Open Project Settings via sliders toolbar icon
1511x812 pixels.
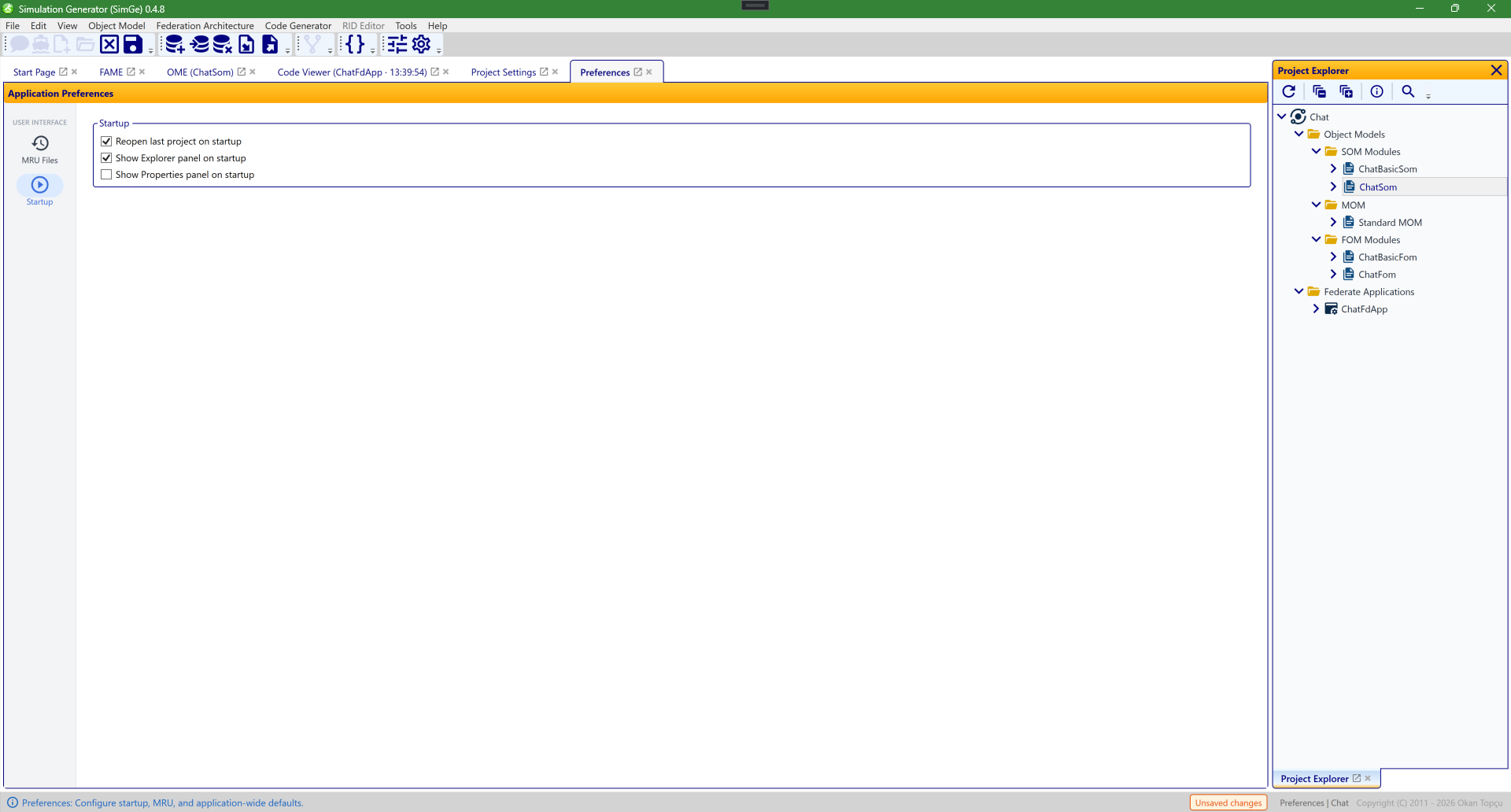[x=397, y=44]
